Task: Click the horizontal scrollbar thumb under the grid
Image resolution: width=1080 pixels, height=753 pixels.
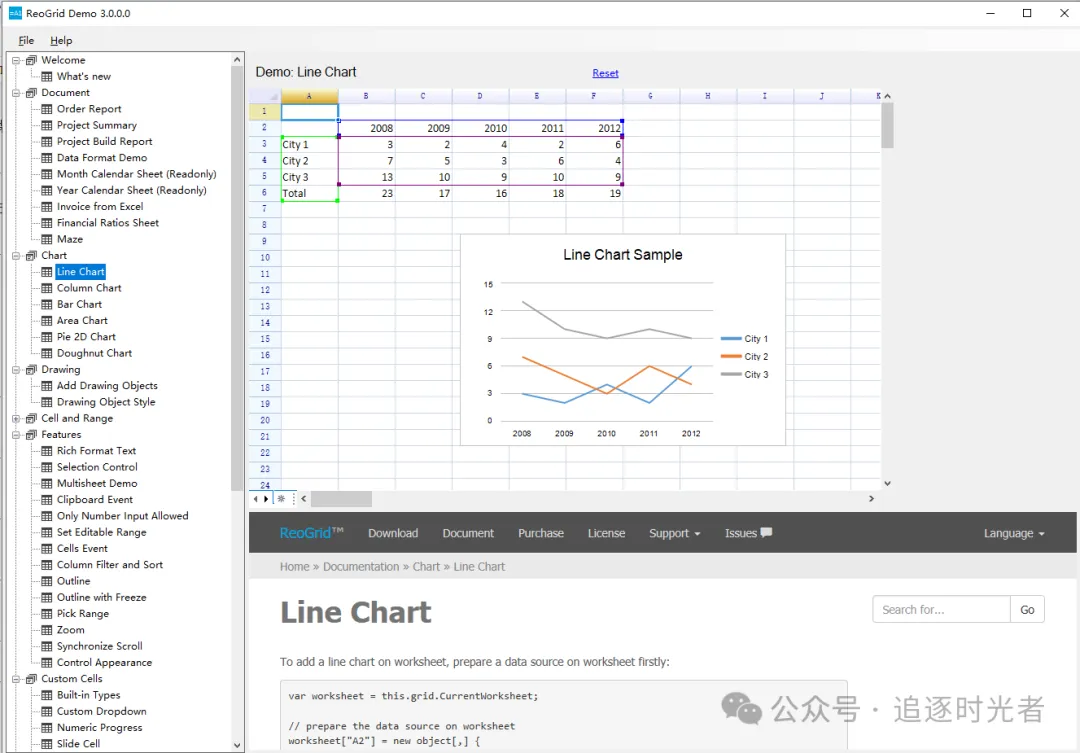Action: tap(341, 499)
